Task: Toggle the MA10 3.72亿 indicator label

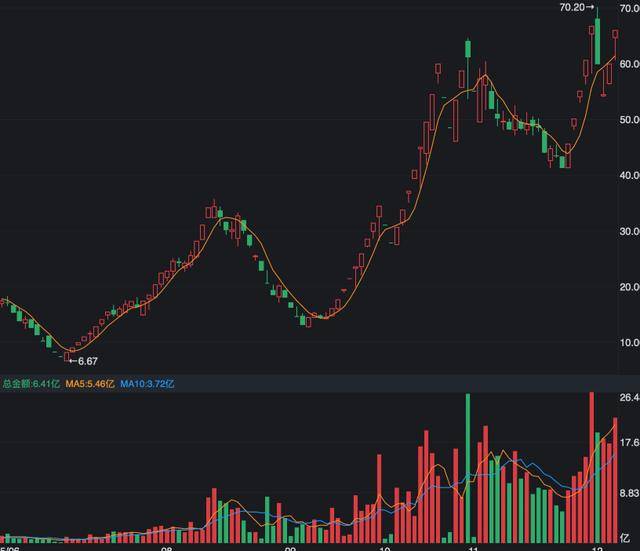Action: 148,383
